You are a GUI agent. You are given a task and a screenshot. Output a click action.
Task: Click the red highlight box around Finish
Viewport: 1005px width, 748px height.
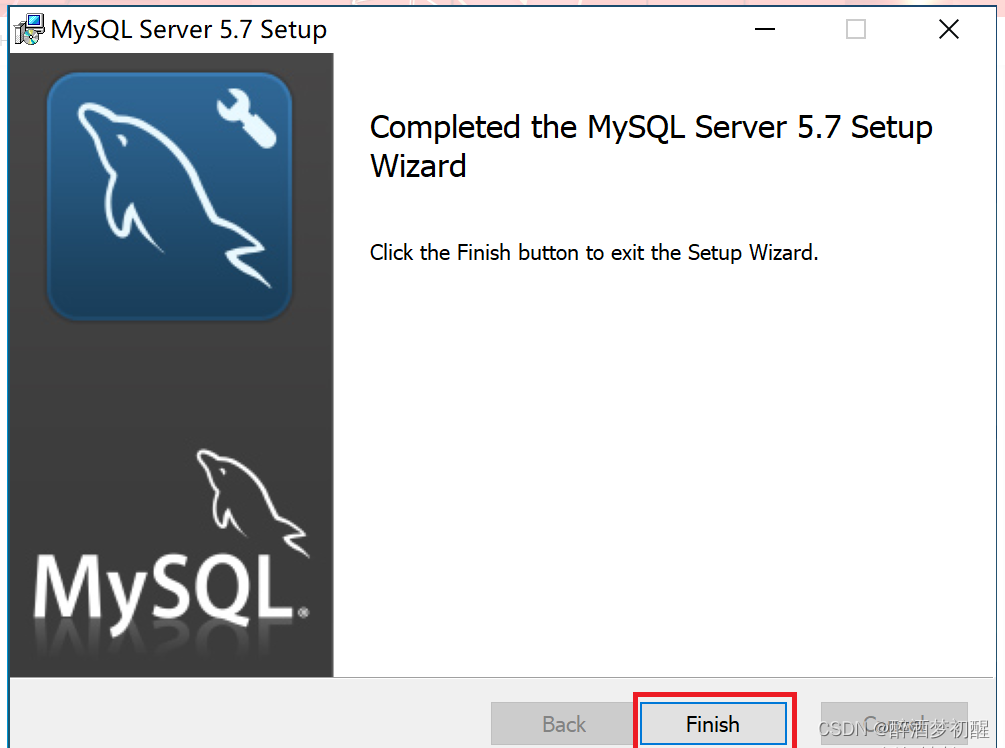(x=713, y=693)
